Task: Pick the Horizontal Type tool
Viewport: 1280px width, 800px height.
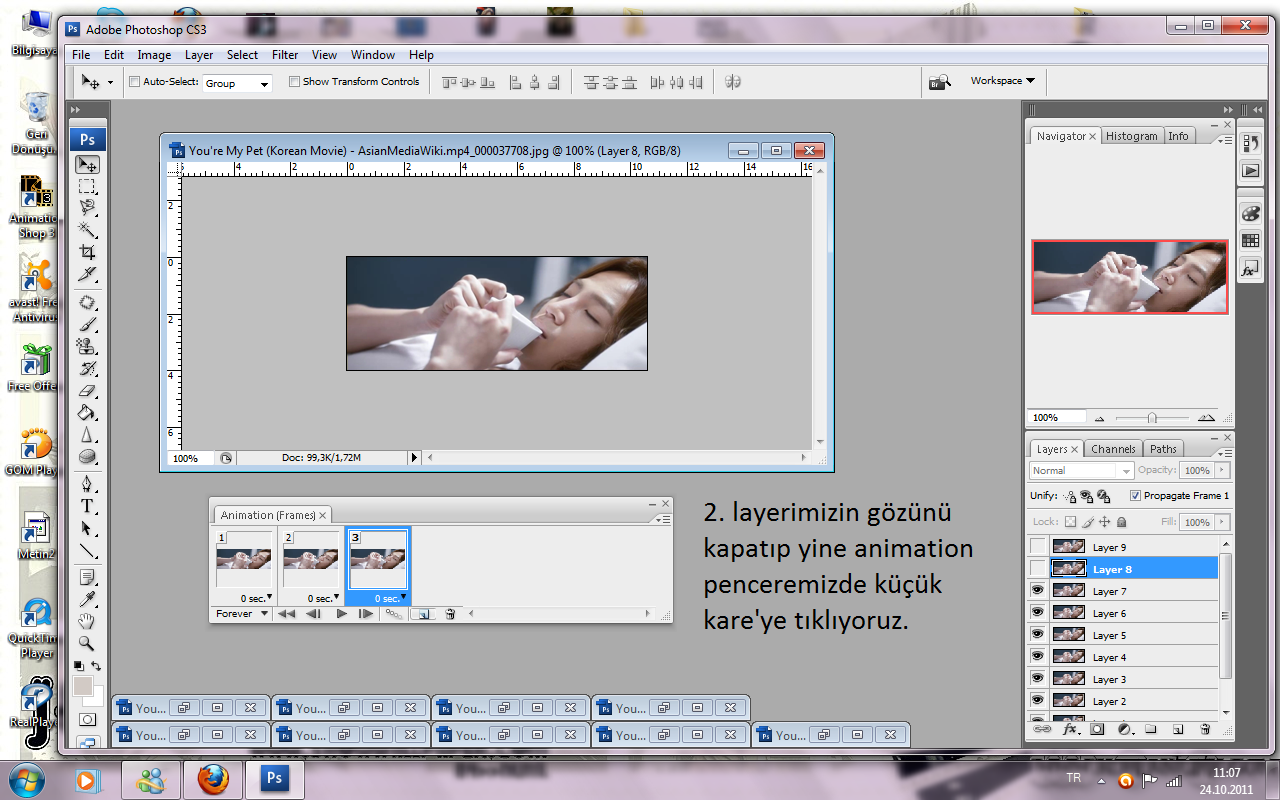Action: tap(88, 506)
